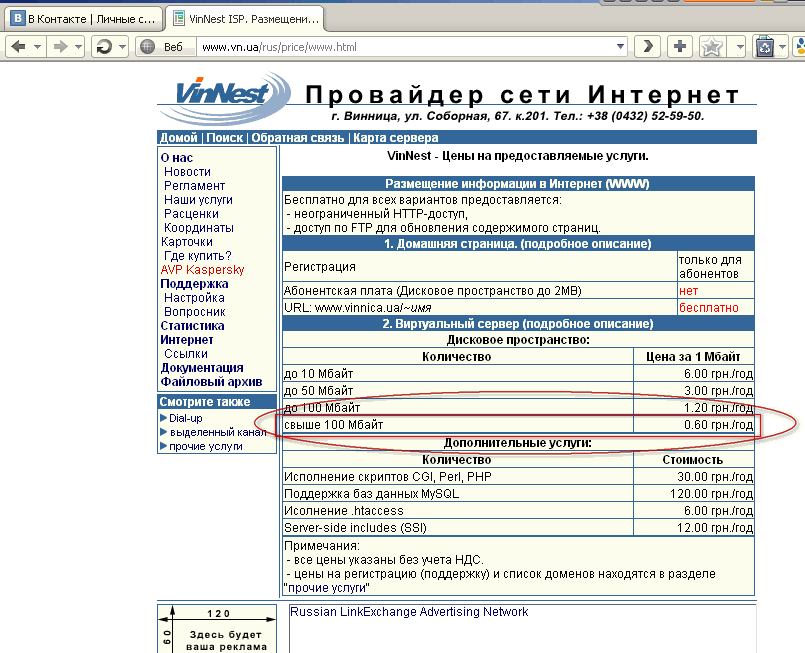Click the '120x60 Здесь будет ваша реклама' banner
This screenshot has width=805, height=653.
click(x=217, y=629)
